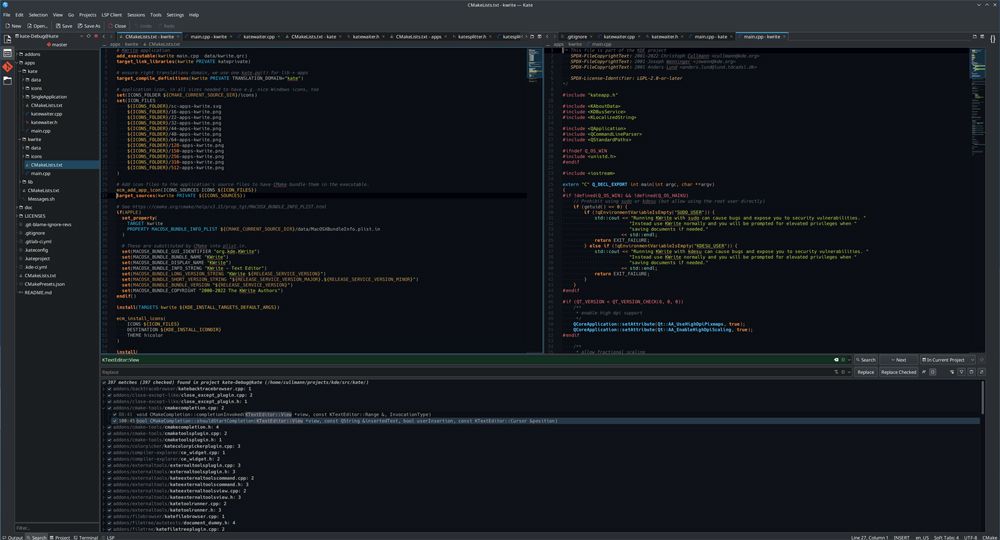Switch to the main.cpp - kate tab in right pane

(710, 36)
